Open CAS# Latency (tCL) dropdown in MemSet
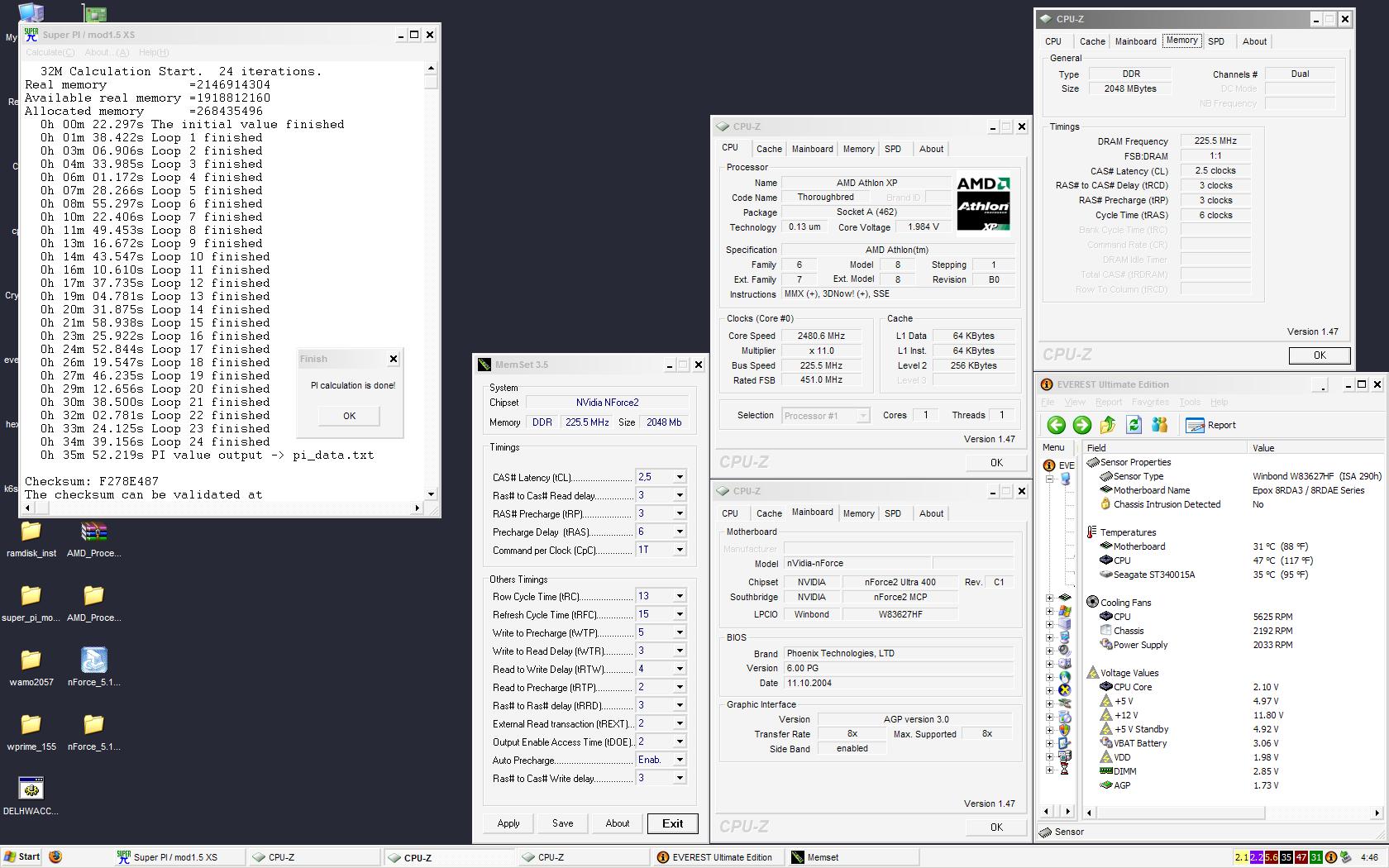The width and height of the screenshot is (1389, 868). click(x=680, y=477)
